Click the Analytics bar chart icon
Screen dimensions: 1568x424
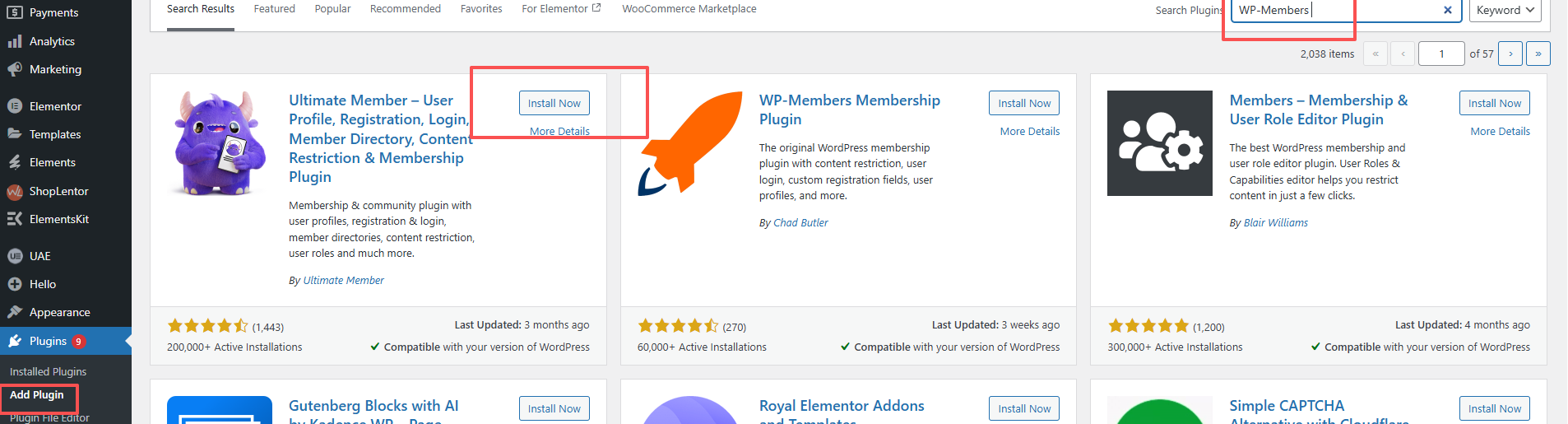15,41
